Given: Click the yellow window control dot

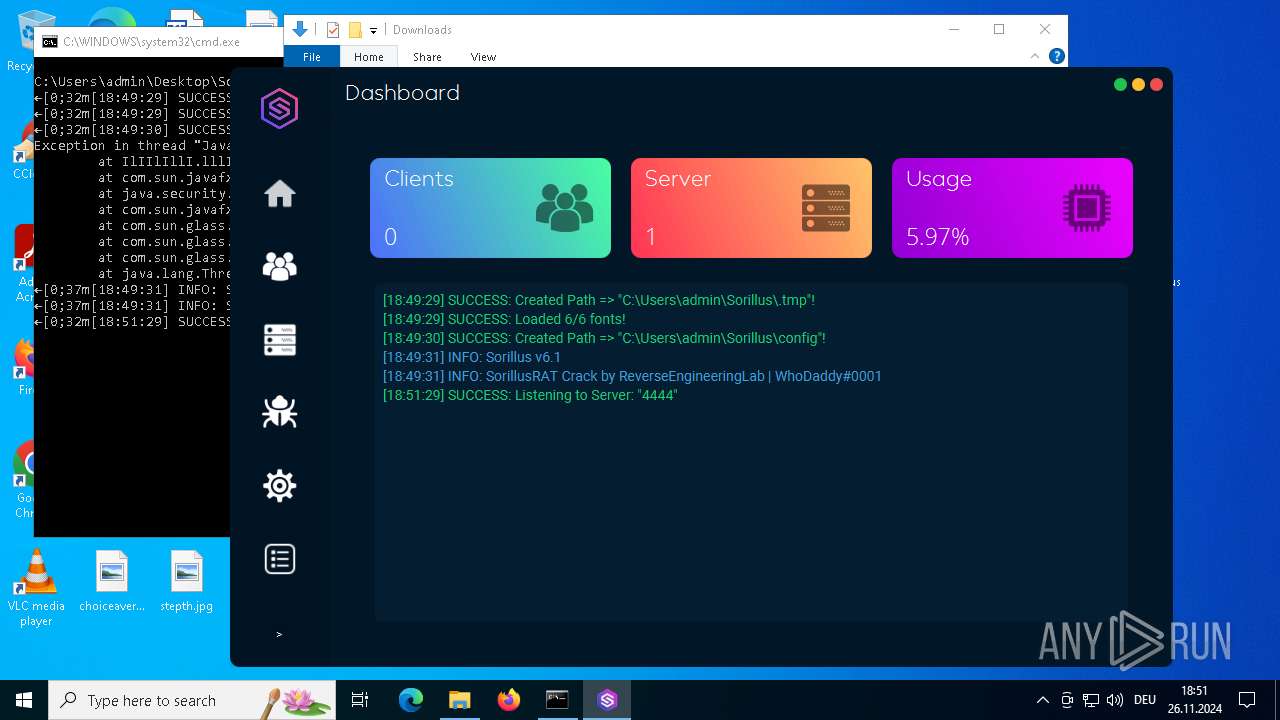Looking at the screenshot, I should (1138, 85).
